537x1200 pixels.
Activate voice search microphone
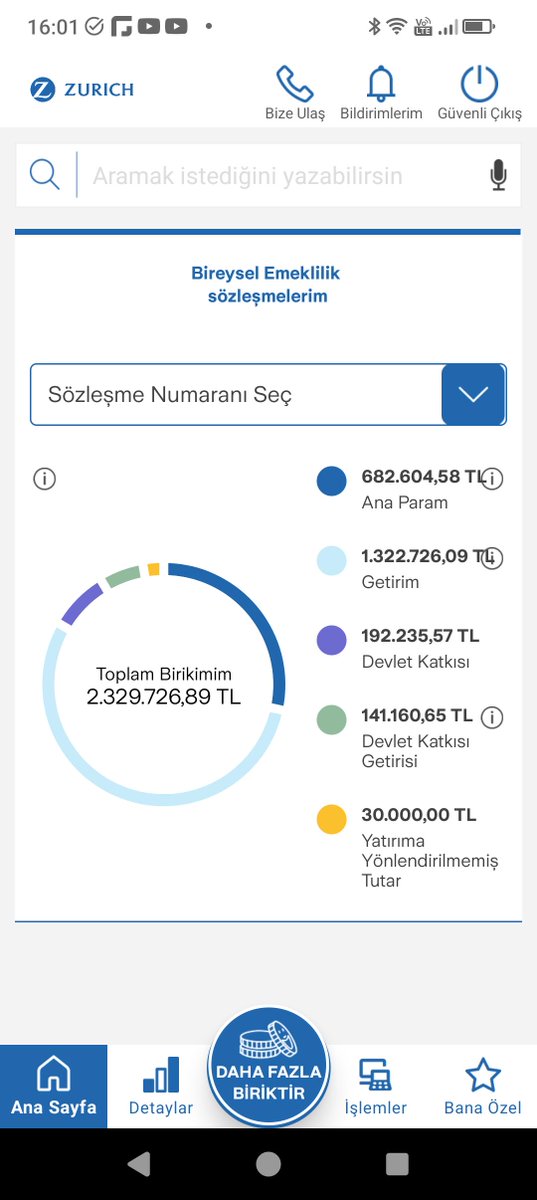[x=498, y=176]
